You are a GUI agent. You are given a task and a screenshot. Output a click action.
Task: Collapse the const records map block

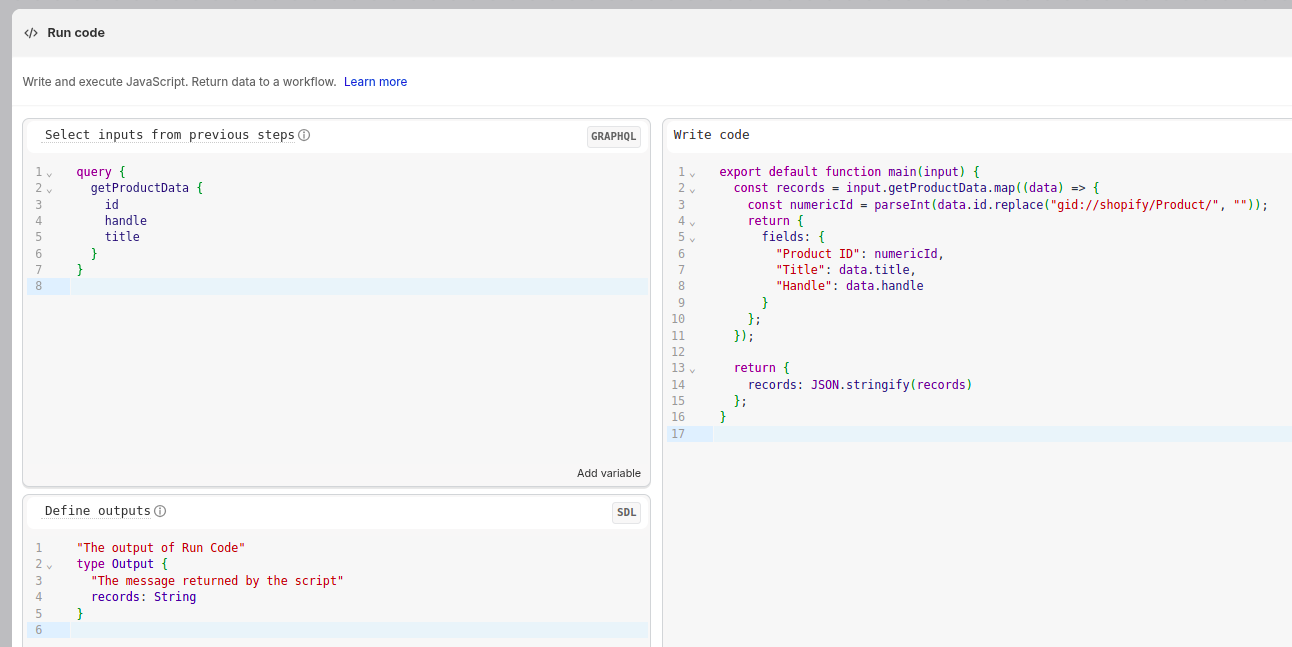pos(691,189)
